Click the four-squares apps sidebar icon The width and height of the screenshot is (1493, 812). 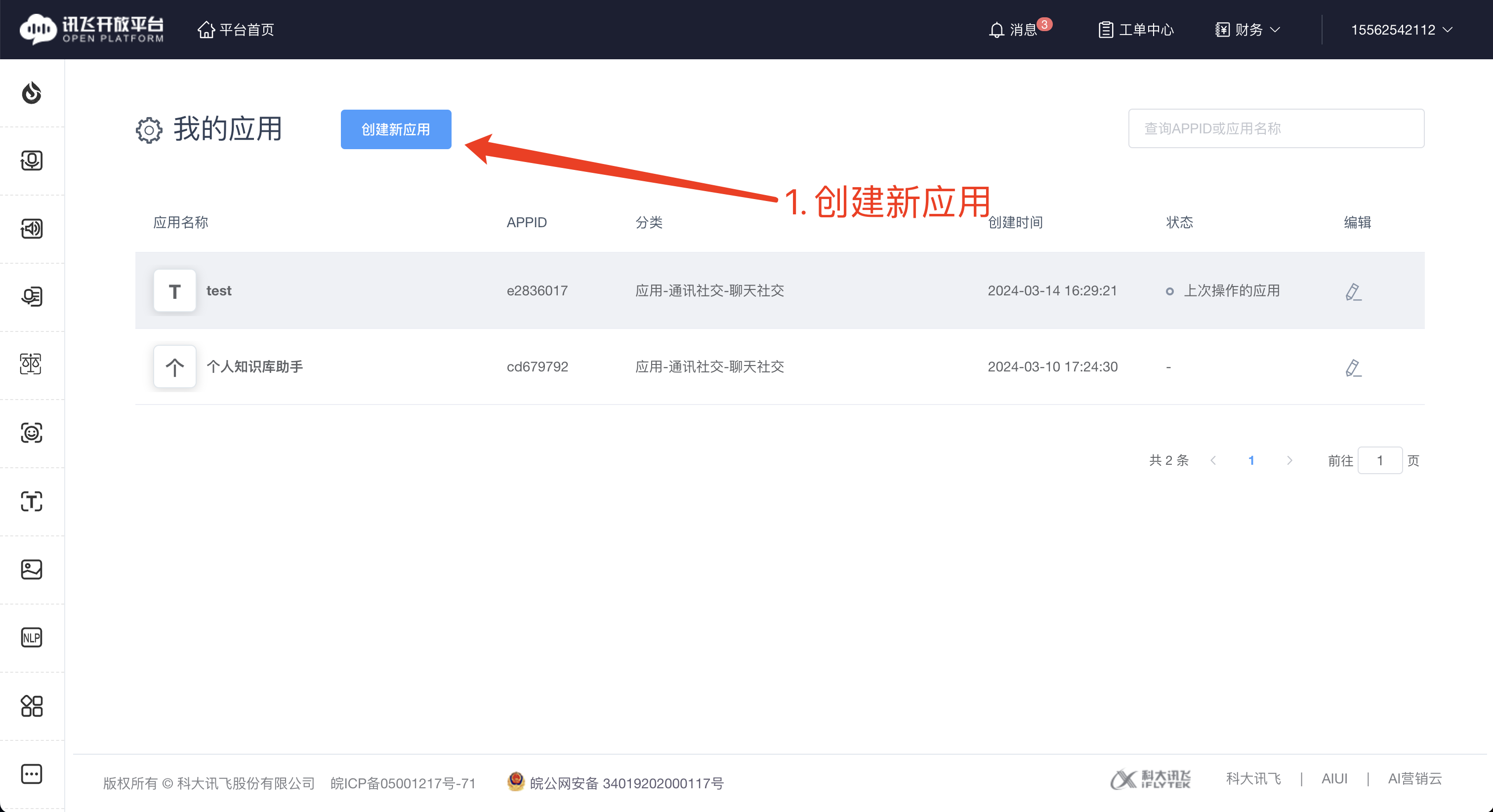click(32, 706)
